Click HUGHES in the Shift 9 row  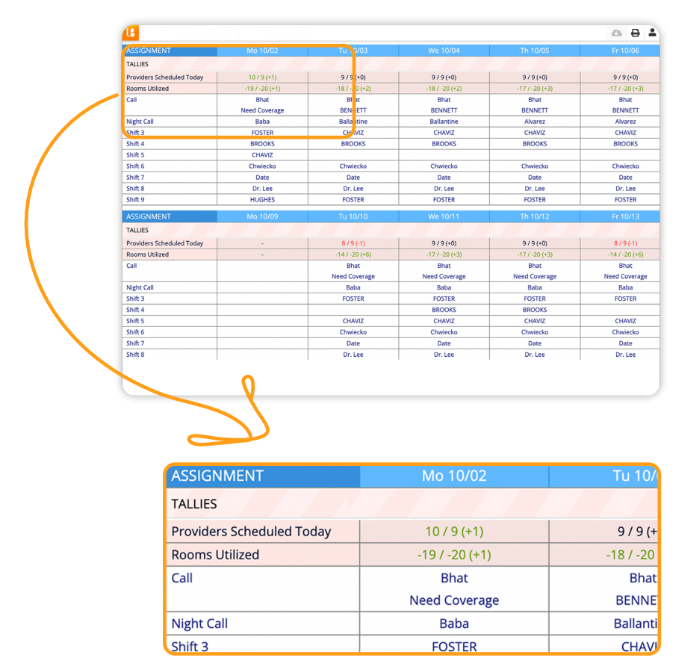pyautogui.click(x=262, y=199)
